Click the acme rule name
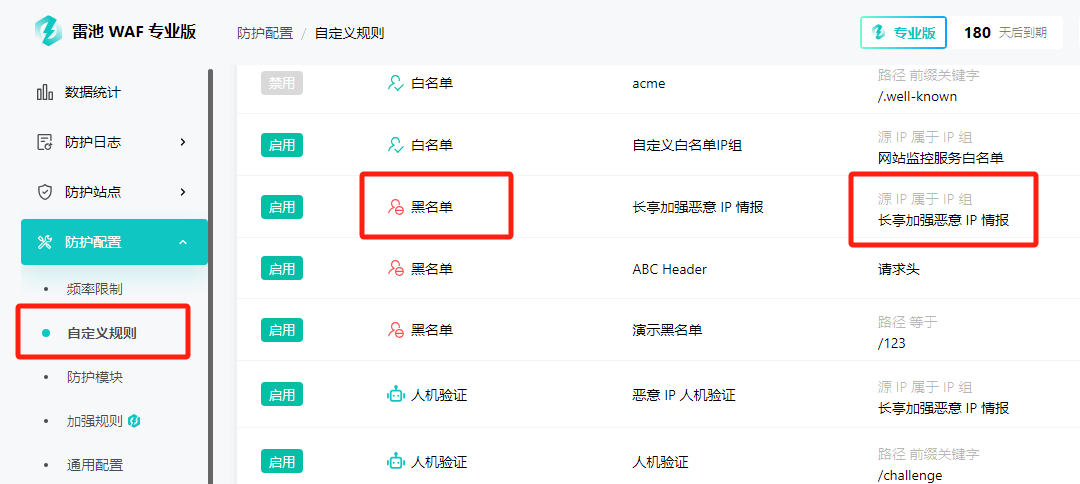This screenshot has height=484, width=1080. click(649, 83)
